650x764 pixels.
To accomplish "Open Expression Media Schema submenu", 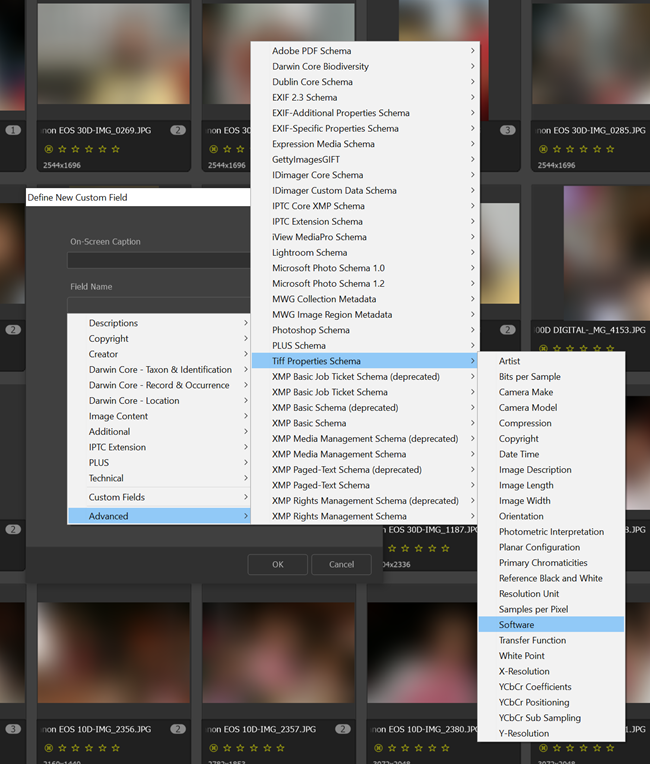I will (x=365, y=144).
